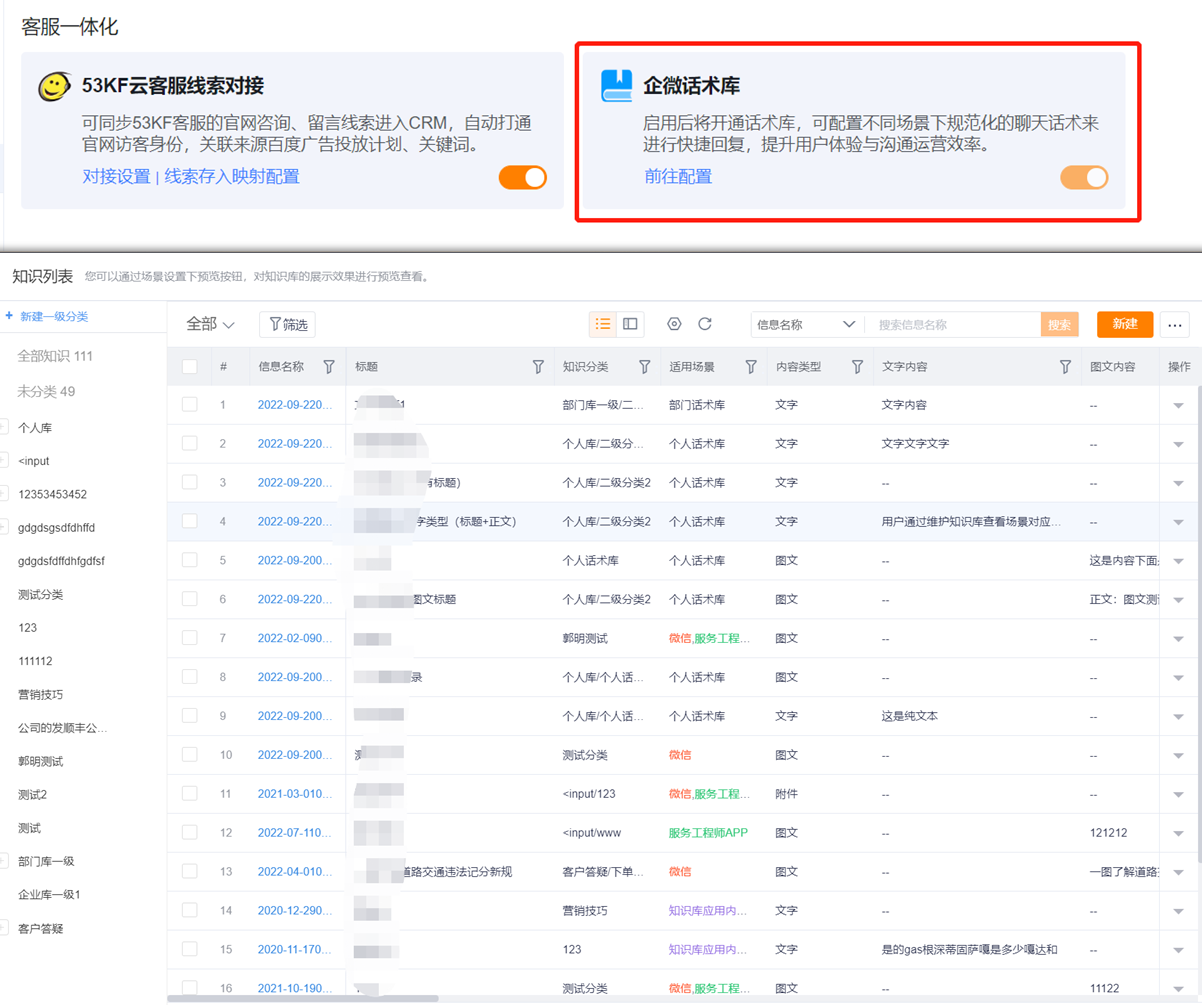Click the 筛选 filter button
The height and width of the screenshot is (1005, 1202).
click(x=287, y=324)
